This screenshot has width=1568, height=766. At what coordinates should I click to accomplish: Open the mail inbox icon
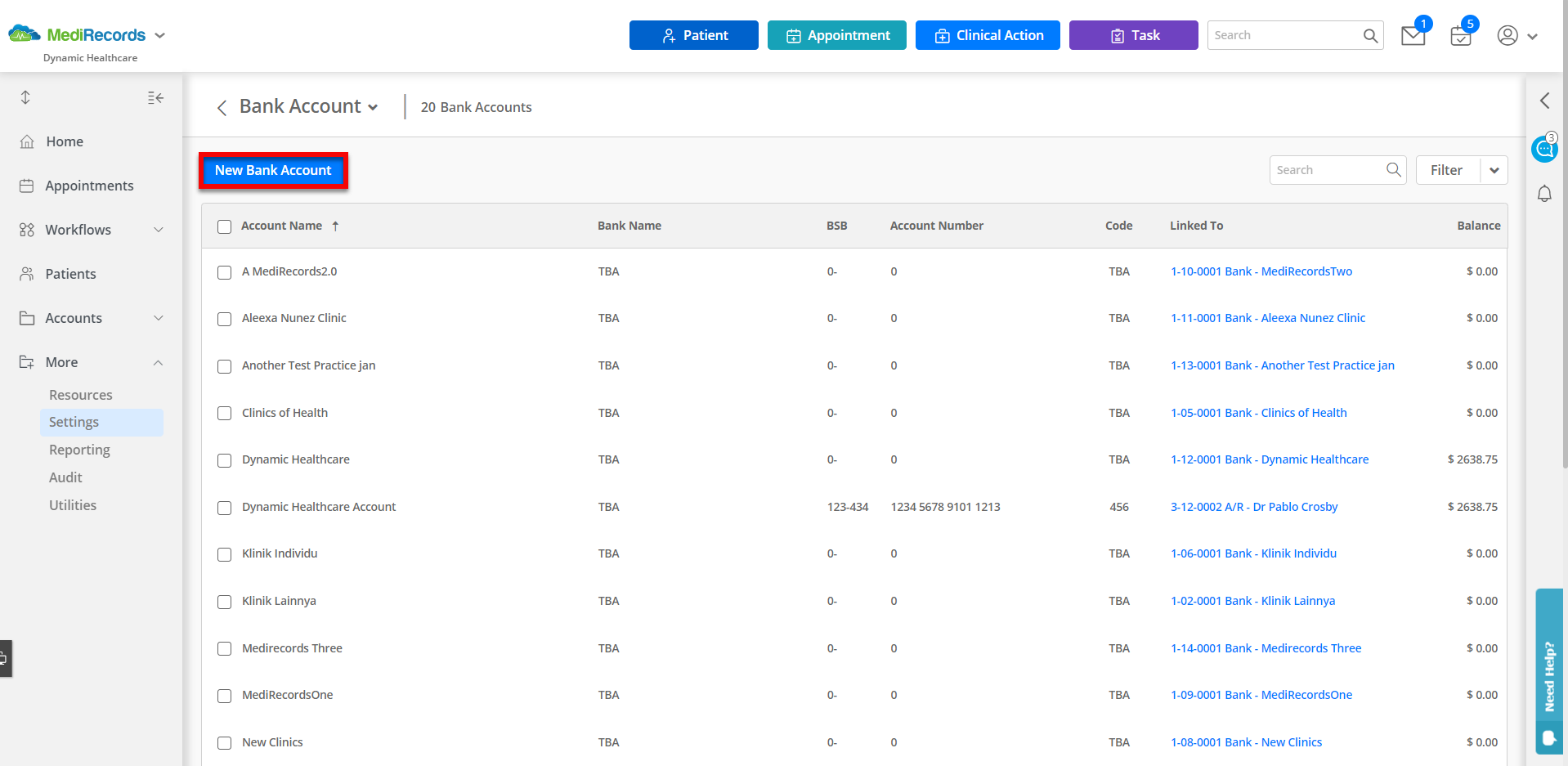[1413, 36]
